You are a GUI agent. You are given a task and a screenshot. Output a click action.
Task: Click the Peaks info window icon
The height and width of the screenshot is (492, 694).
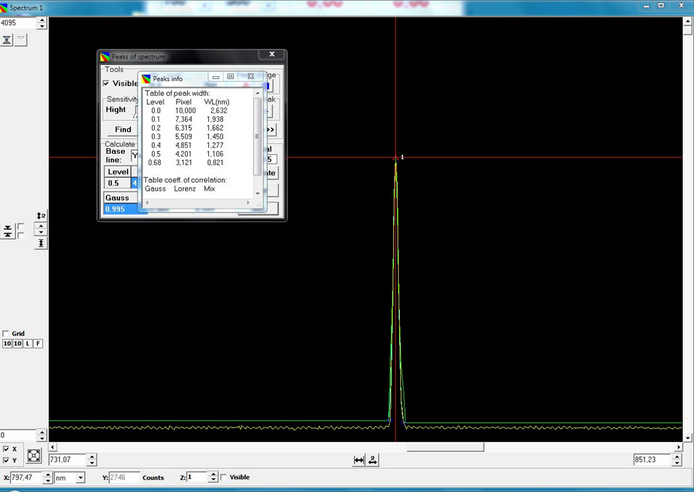coord(146,77)
